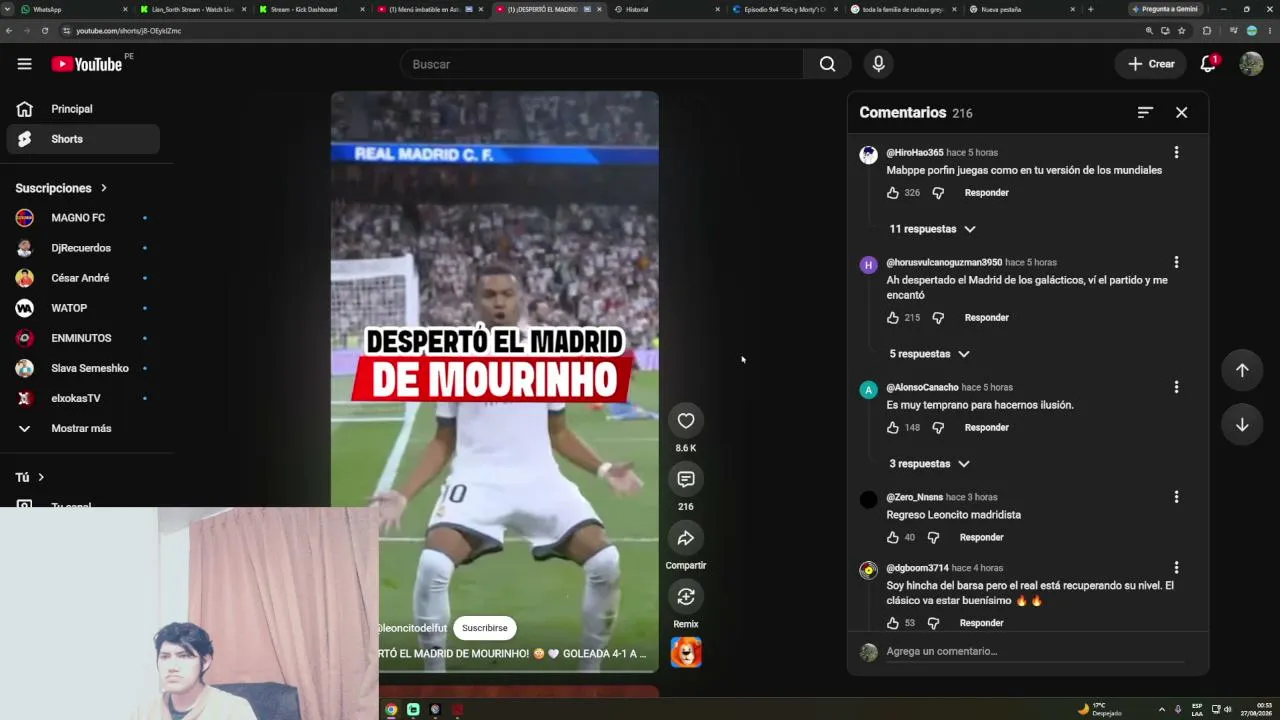Open the ENMINUTOS channel
Screen dimensions: 1280x720
tap(82, 338)
